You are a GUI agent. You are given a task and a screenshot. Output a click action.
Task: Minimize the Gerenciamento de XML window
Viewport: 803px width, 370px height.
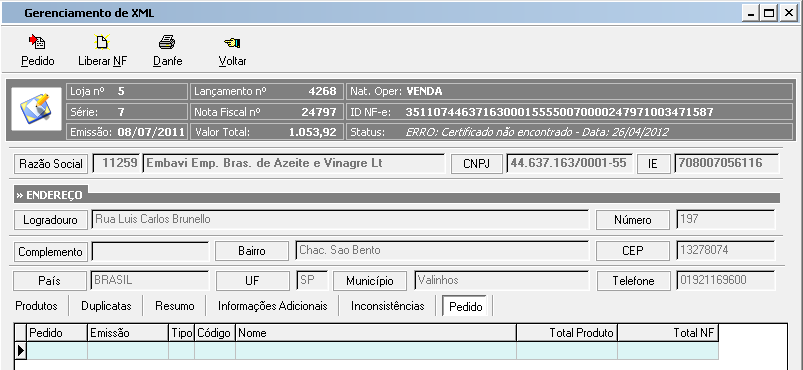click(x=752, y=13)
